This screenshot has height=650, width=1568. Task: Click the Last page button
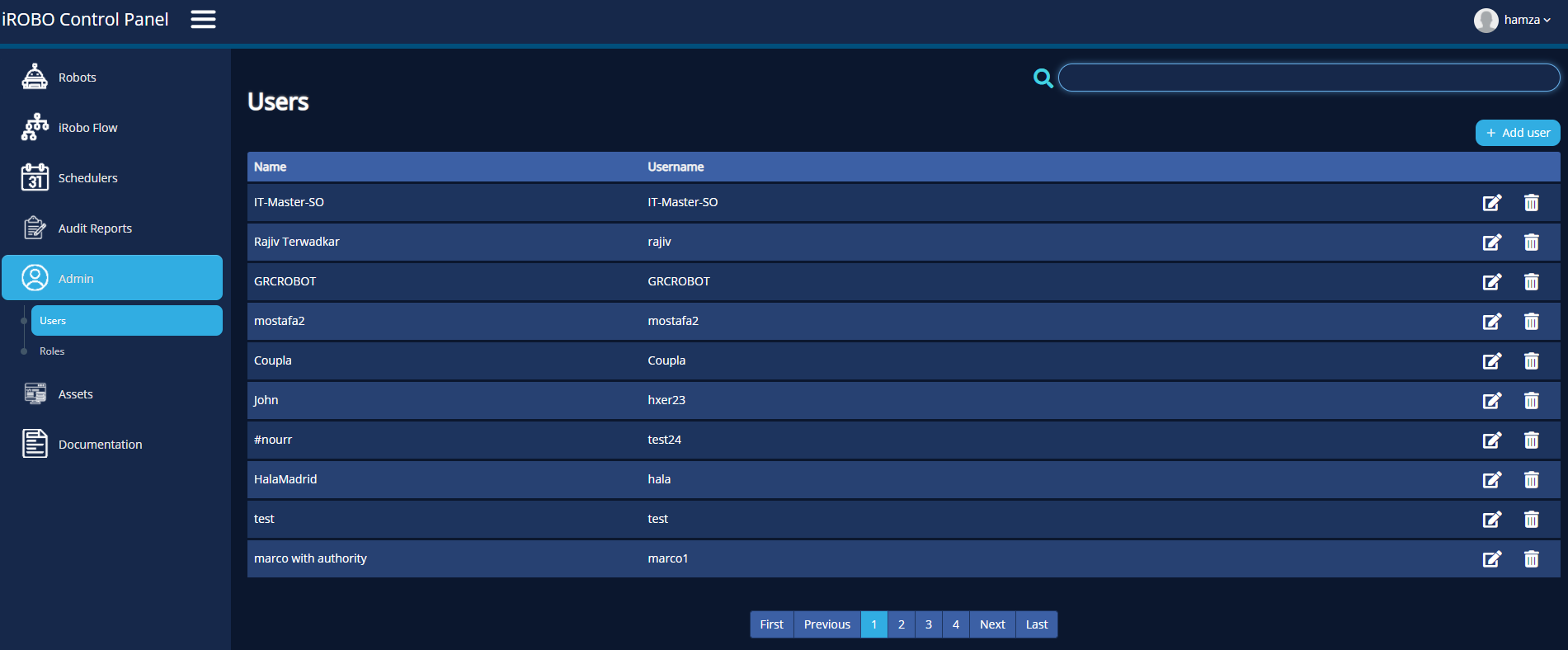tap(1036, 624)
